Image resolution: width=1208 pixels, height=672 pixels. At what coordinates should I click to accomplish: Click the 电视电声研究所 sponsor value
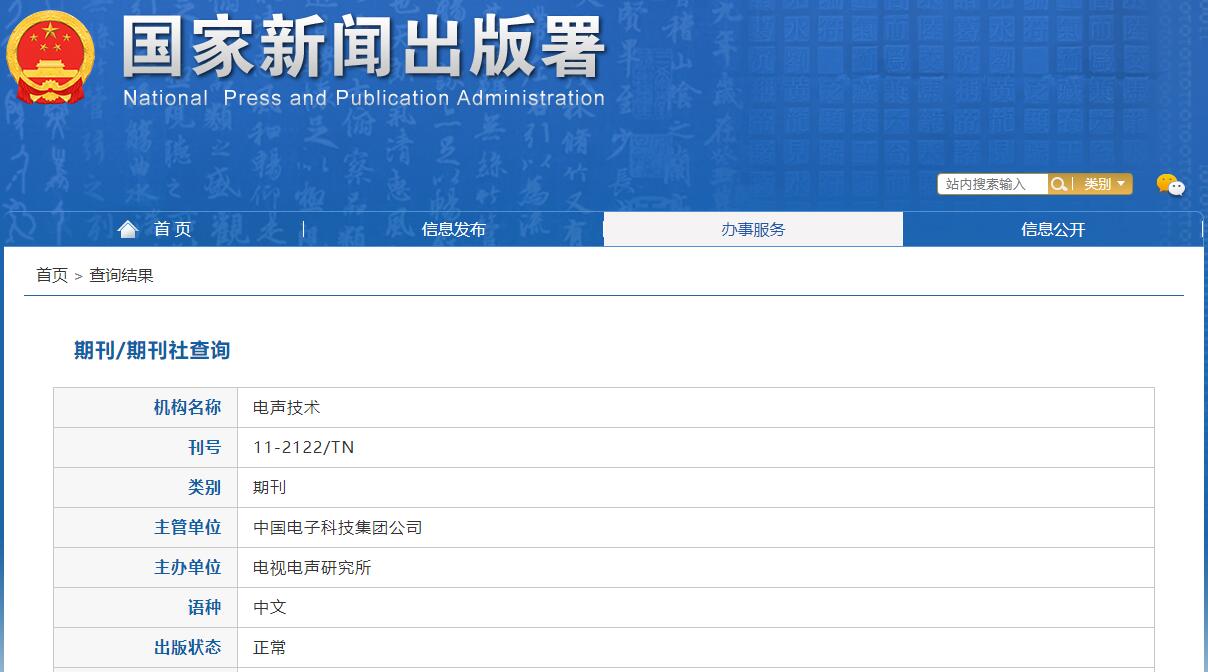click(x=312, y=568)
